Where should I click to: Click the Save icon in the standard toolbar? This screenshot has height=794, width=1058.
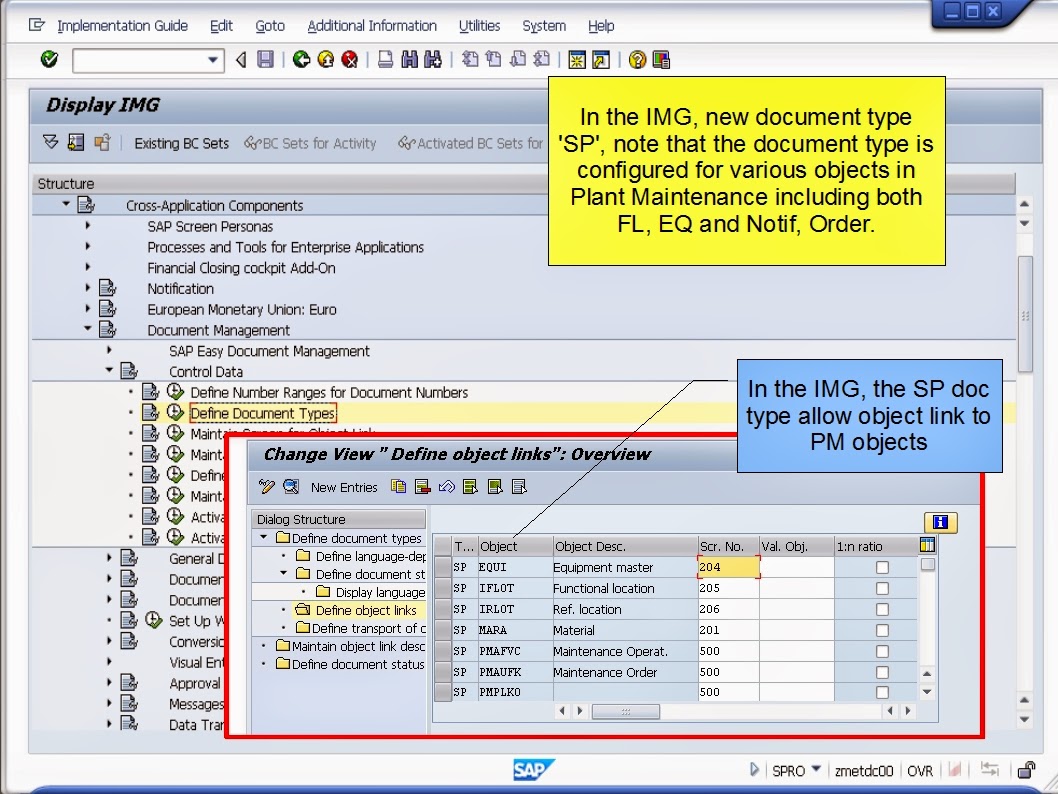(265, 59)
